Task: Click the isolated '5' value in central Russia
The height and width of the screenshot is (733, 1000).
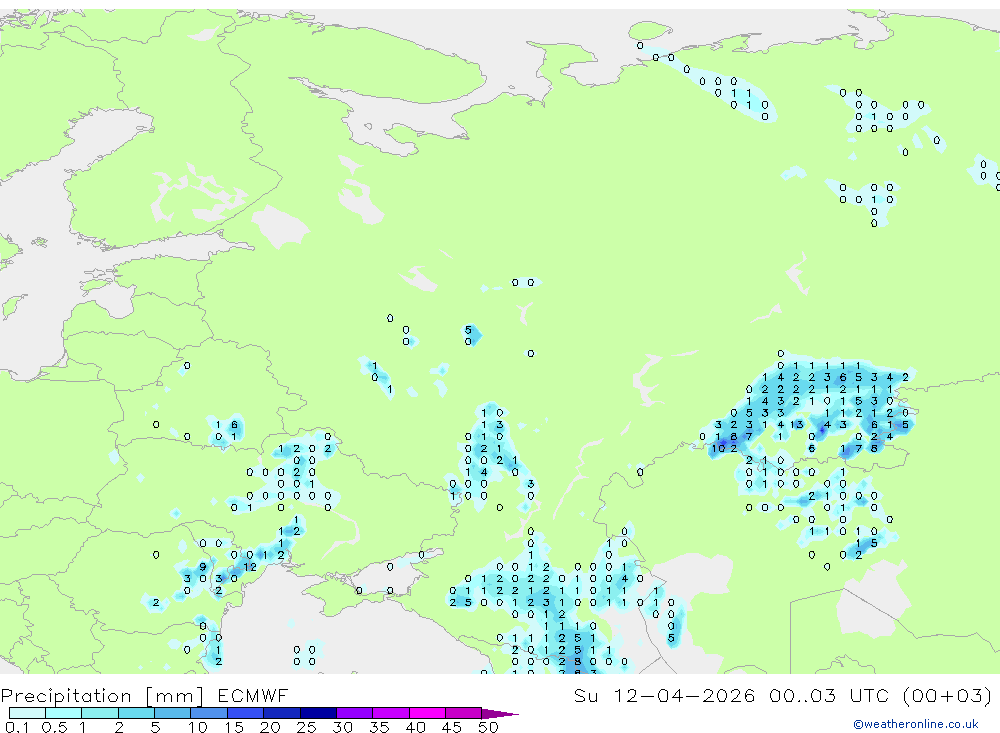Action: 469,330
